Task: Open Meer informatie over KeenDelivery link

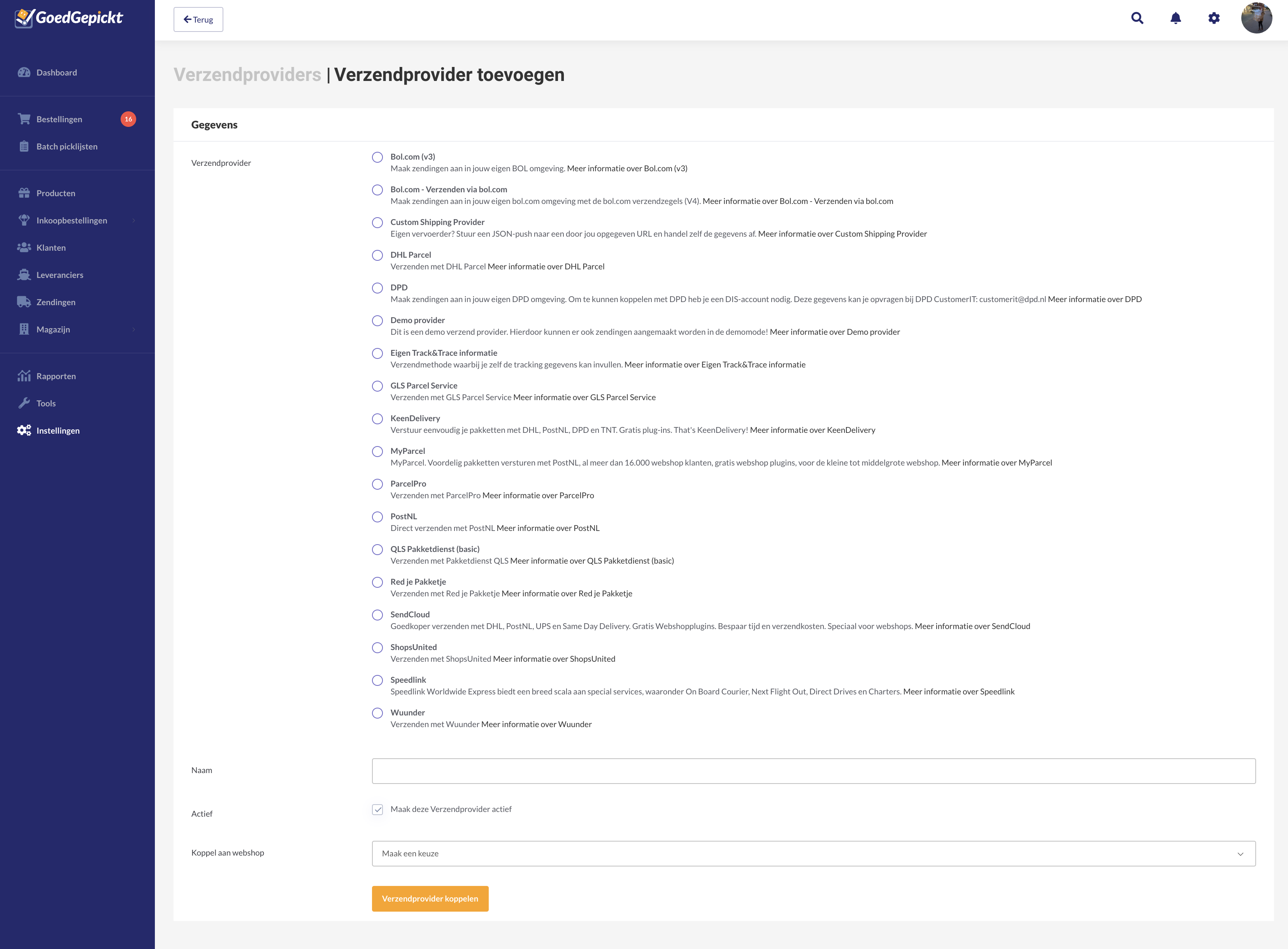Action: coord(812,430)
